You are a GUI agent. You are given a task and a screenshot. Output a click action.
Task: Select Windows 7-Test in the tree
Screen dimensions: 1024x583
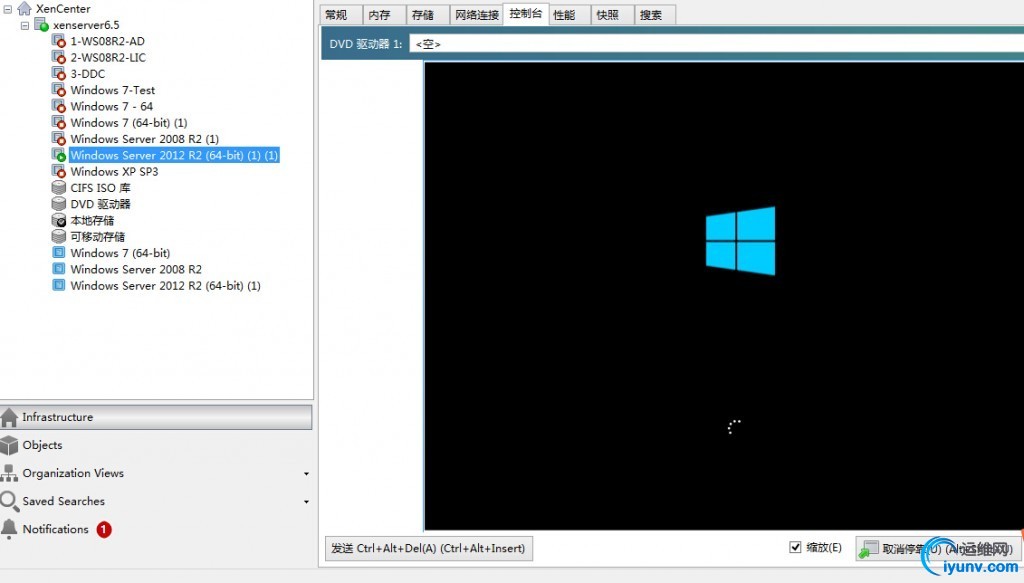(x=113, y=90)
